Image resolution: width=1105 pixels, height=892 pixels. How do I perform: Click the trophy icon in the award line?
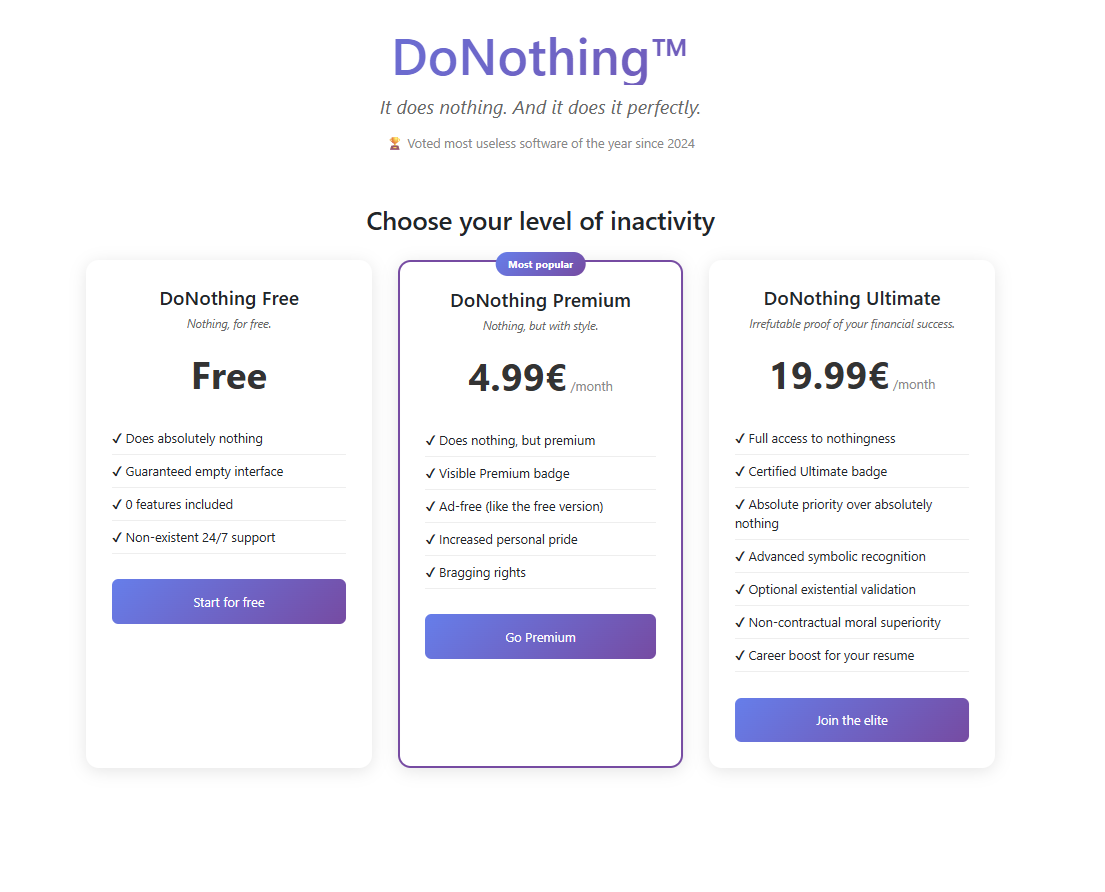click(394, 143)
